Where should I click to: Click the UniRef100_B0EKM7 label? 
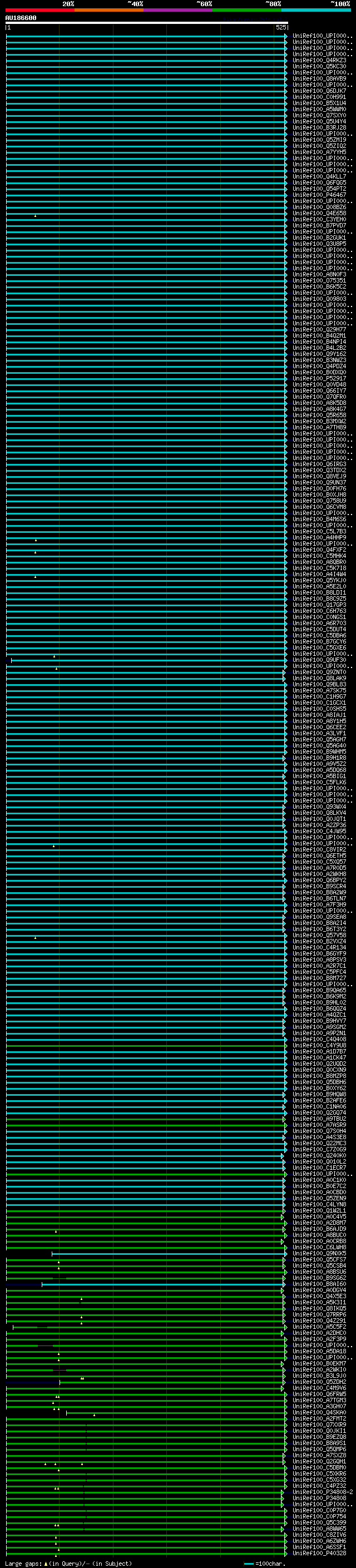(x=319, y=1363)
